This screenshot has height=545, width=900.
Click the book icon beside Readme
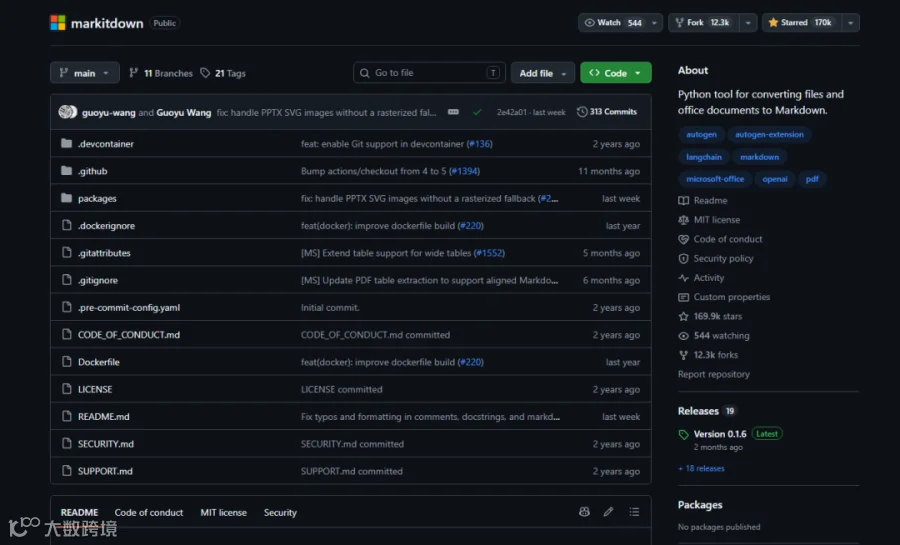pos(684,201)
